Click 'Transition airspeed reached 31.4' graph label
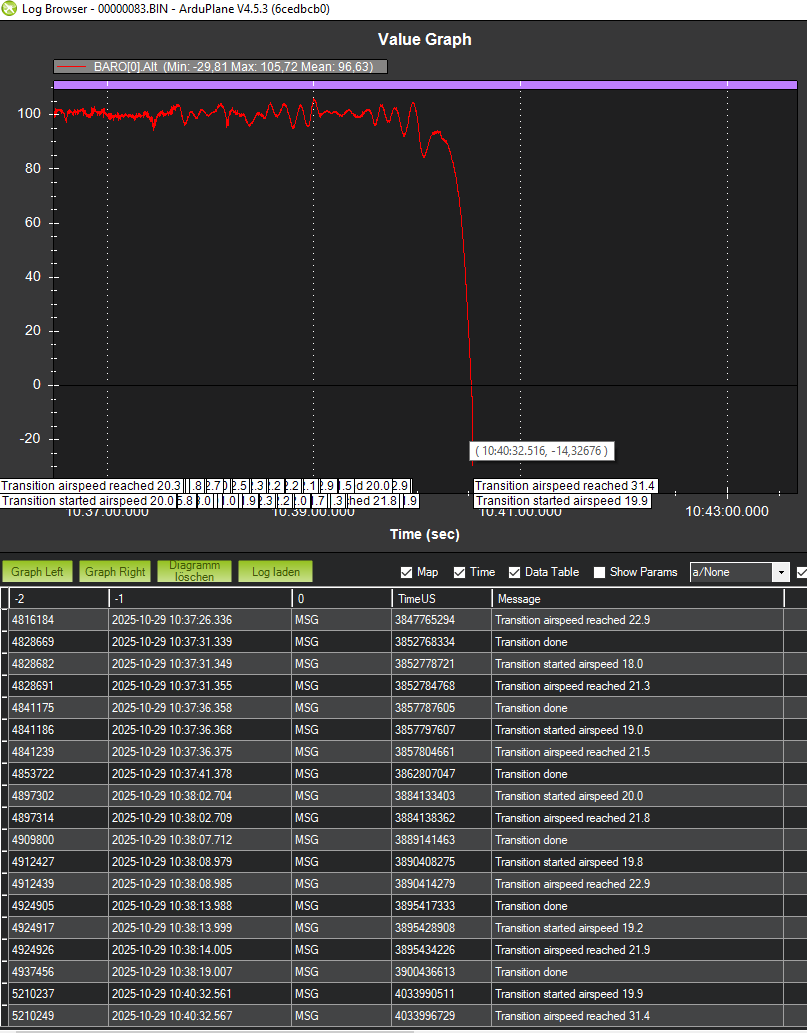807x1033 pixels. tap(565, 486)
